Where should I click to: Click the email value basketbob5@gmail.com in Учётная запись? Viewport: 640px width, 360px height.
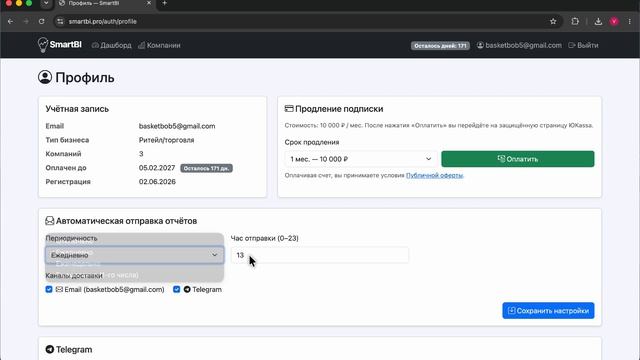[x=177, y=126]
